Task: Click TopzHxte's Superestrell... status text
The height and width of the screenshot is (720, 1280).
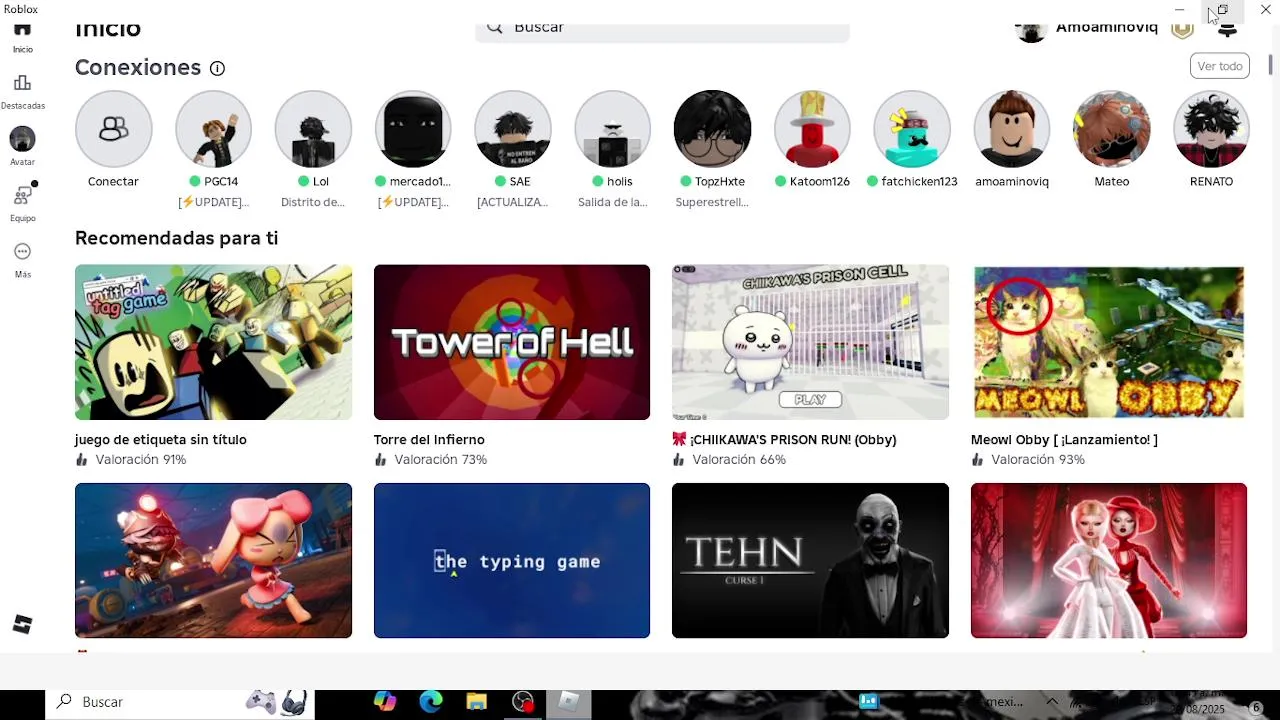Action: [712, 202]
